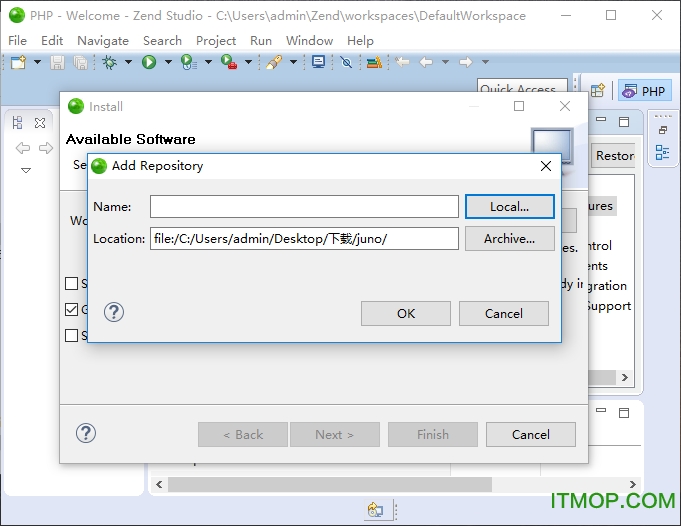Open the Project menu
Screen dimensions: 681x526
(x=216, y=40)
